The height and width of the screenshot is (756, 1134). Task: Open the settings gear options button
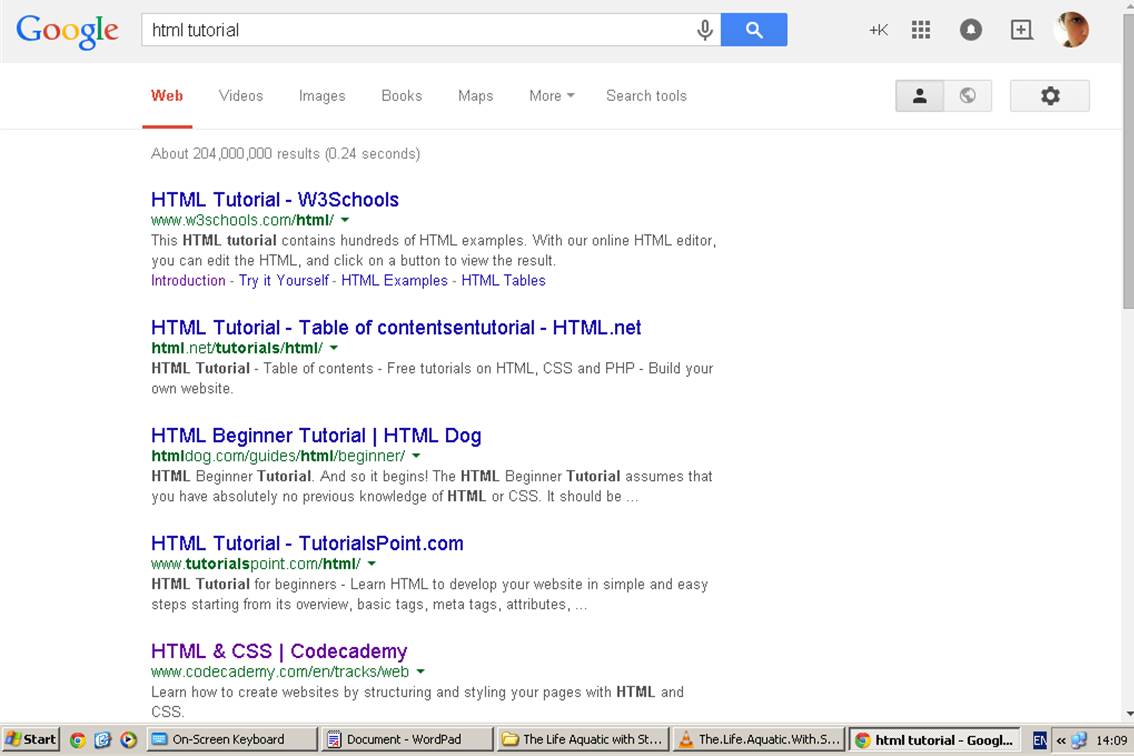[x=1049, y=95]
